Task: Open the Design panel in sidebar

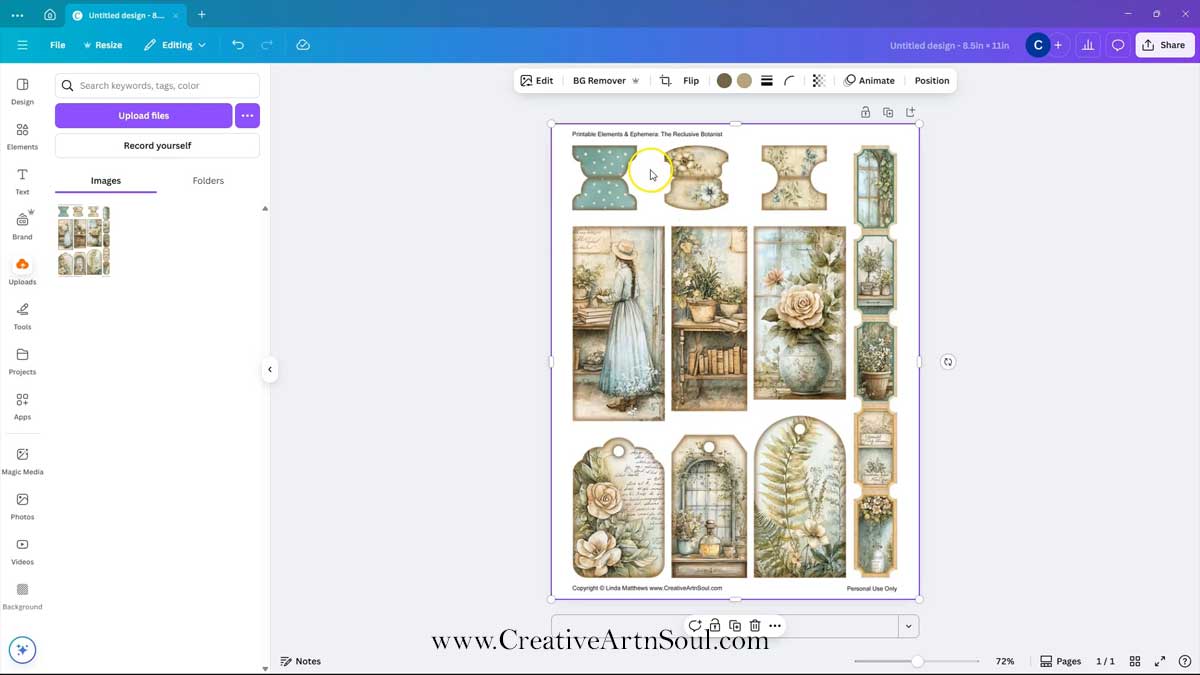Action: click(x=22, y=91)
